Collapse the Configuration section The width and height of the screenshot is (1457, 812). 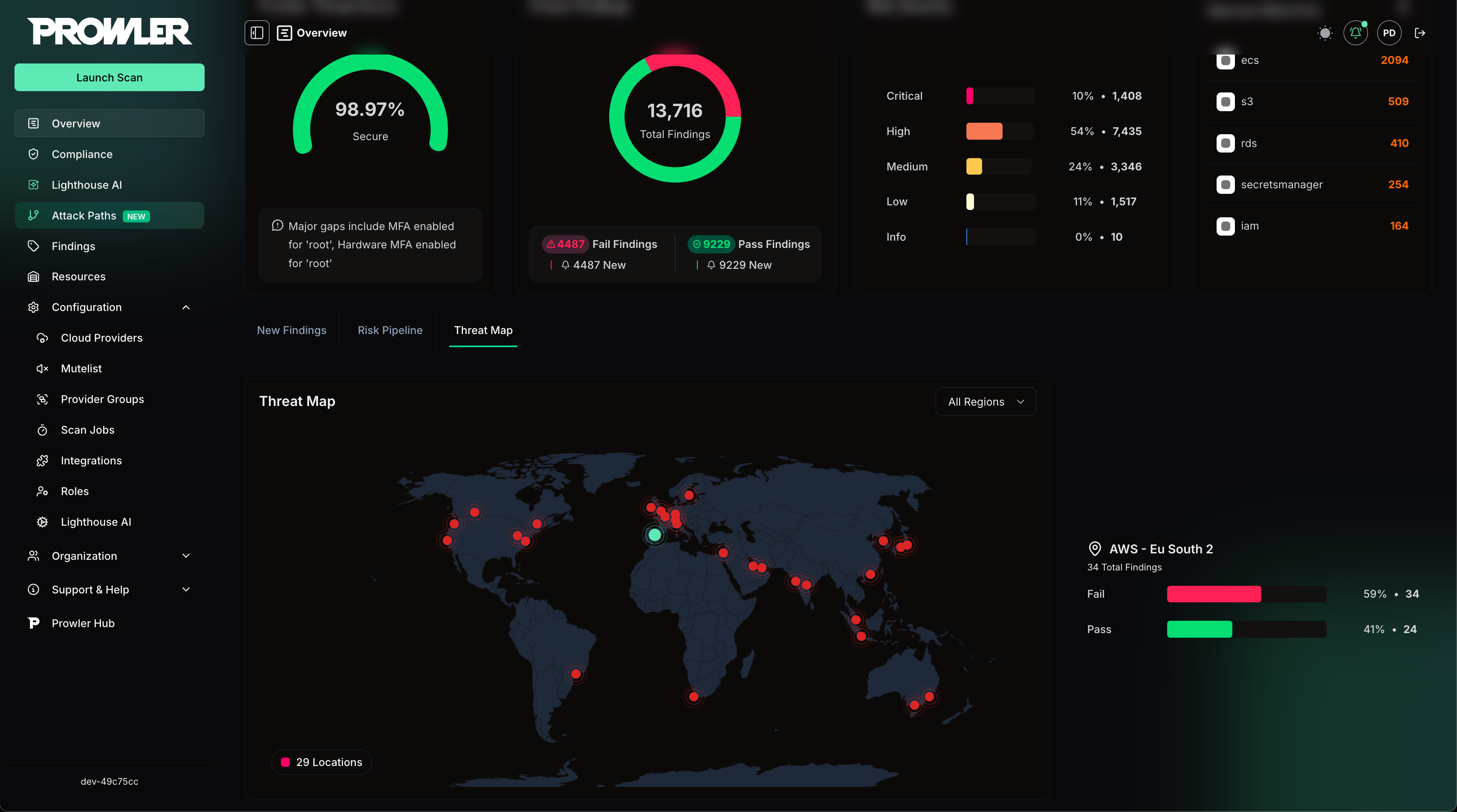185,307
